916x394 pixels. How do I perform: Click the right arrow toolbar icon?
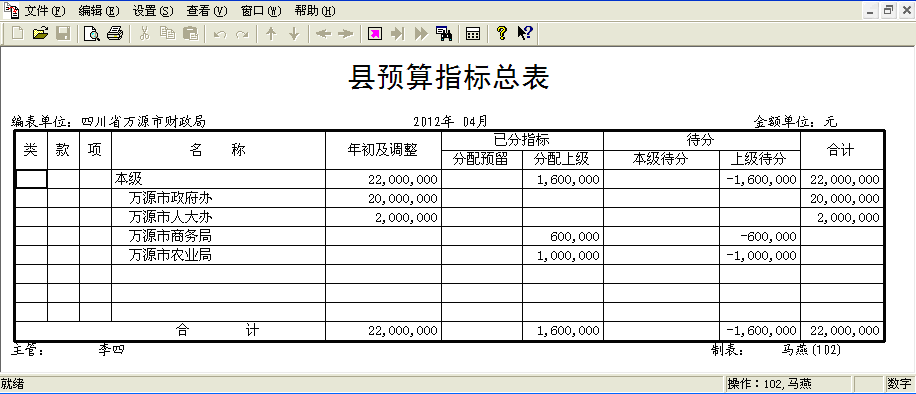[346, 33]
